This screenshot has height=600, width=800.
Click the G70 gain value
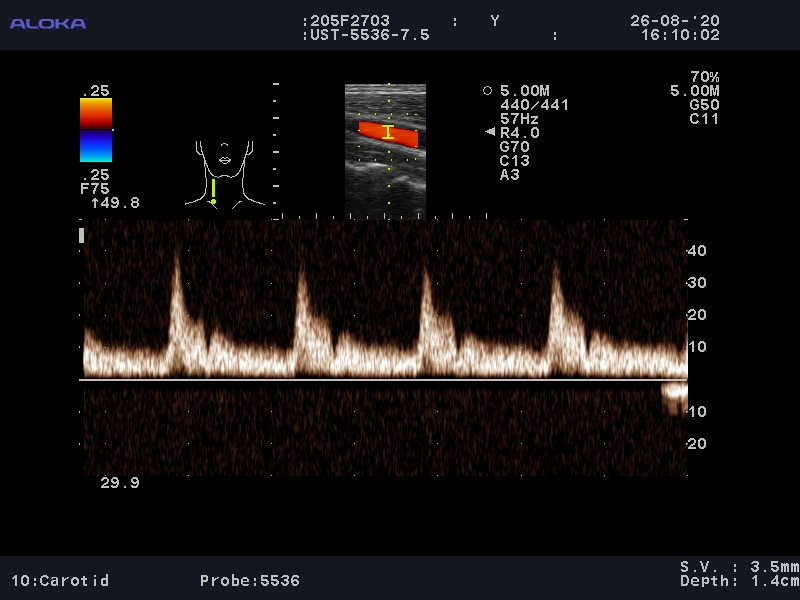click(x=514, y=146)
